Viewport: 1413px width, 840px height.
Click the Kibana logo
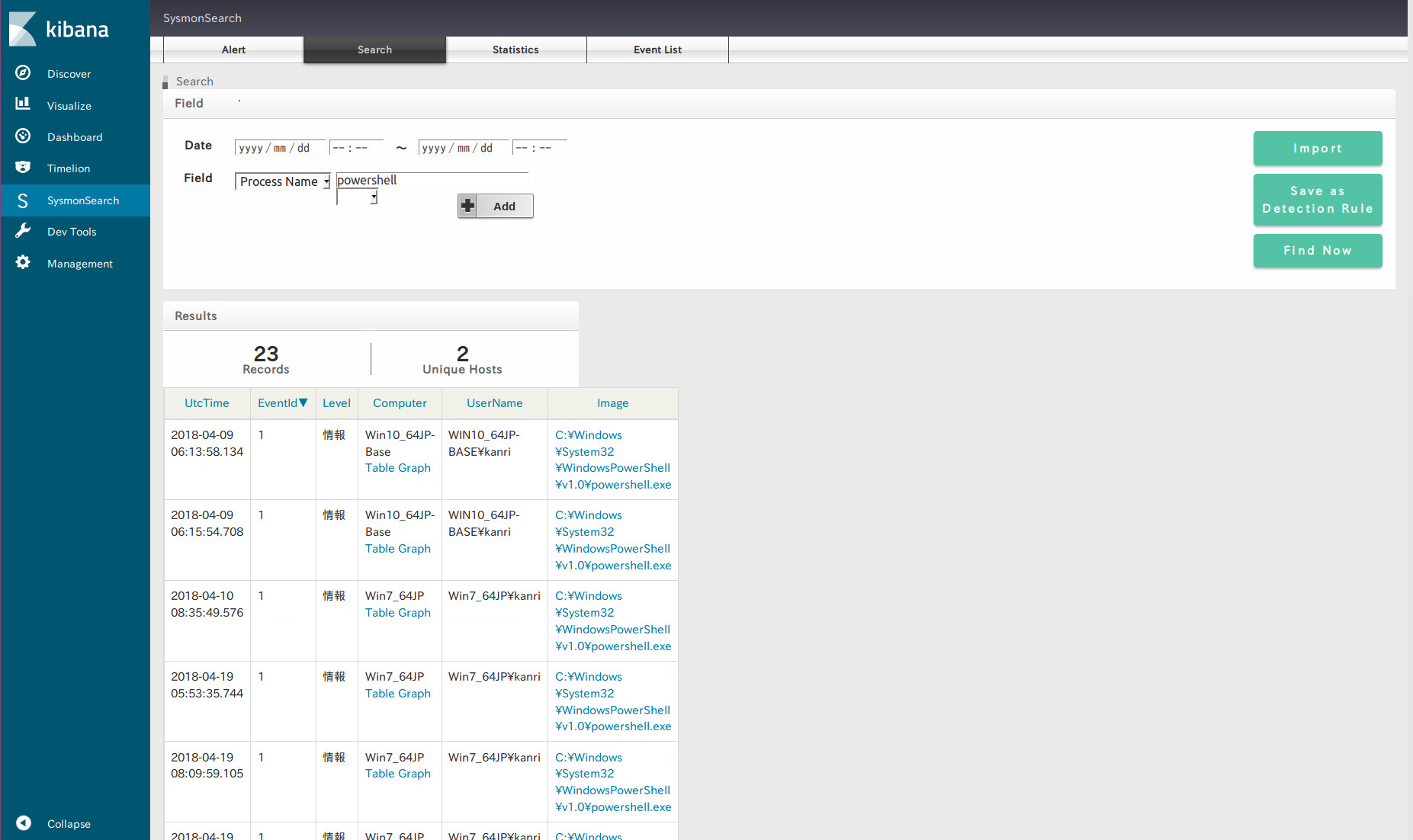click(59, 29)
